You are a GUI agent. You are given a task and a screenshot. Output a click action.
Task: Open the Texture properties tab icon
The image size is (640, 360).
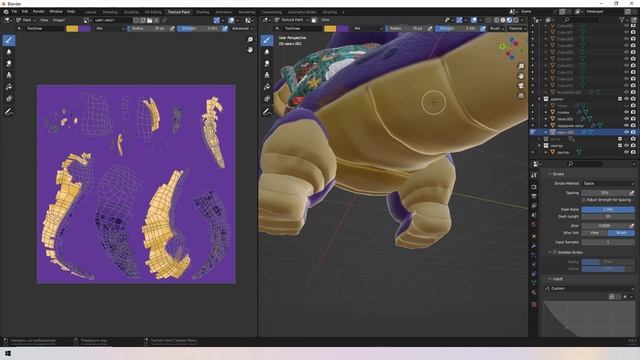pyautogui.click(x=534, y=304)
